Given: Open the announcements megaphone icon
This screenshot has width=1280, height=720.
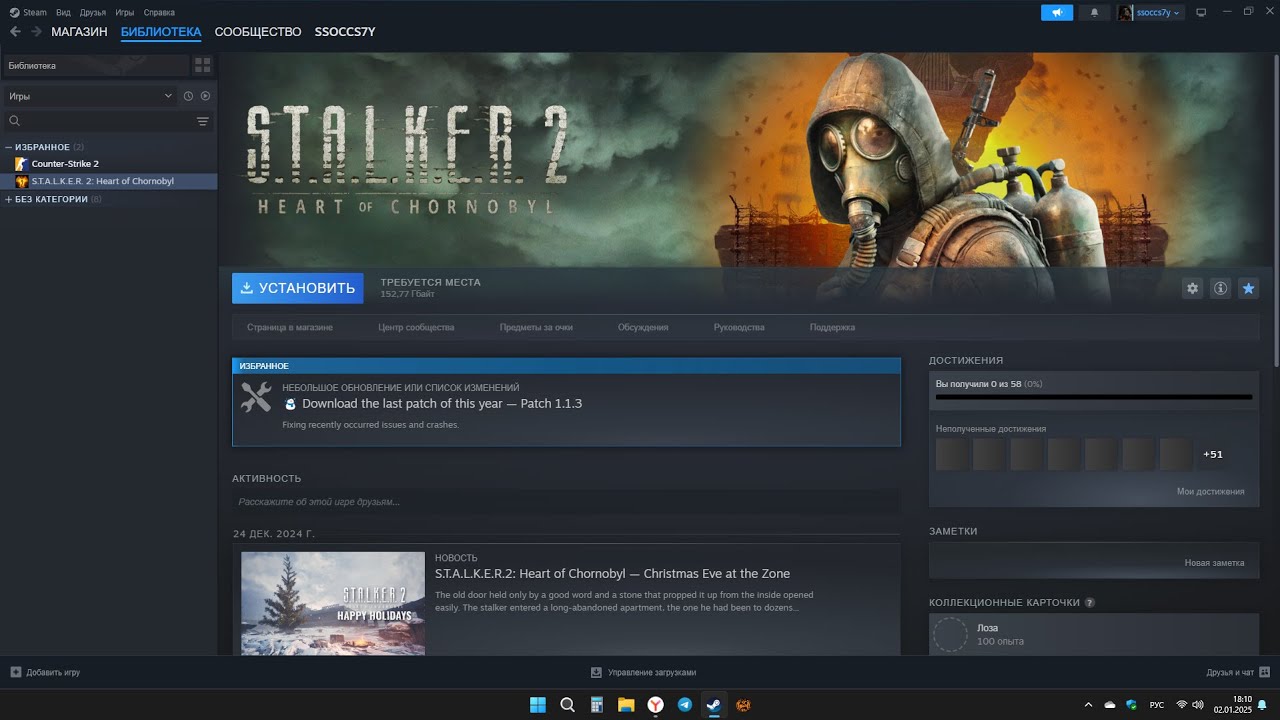Looking at the screenshot, I should [1056, 12].
